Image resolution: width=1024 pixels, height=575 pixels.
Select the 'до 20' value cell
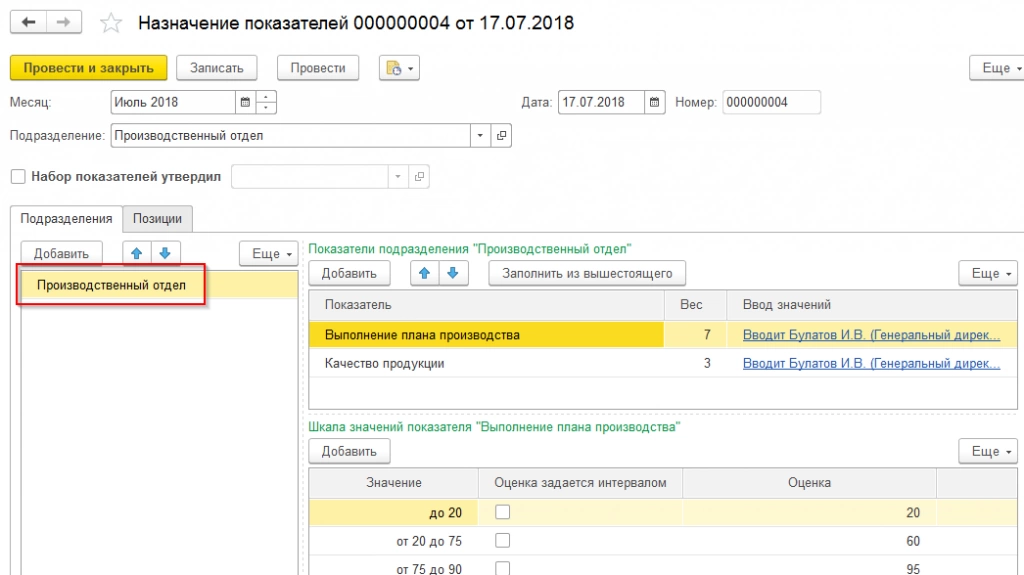[393, 512]
